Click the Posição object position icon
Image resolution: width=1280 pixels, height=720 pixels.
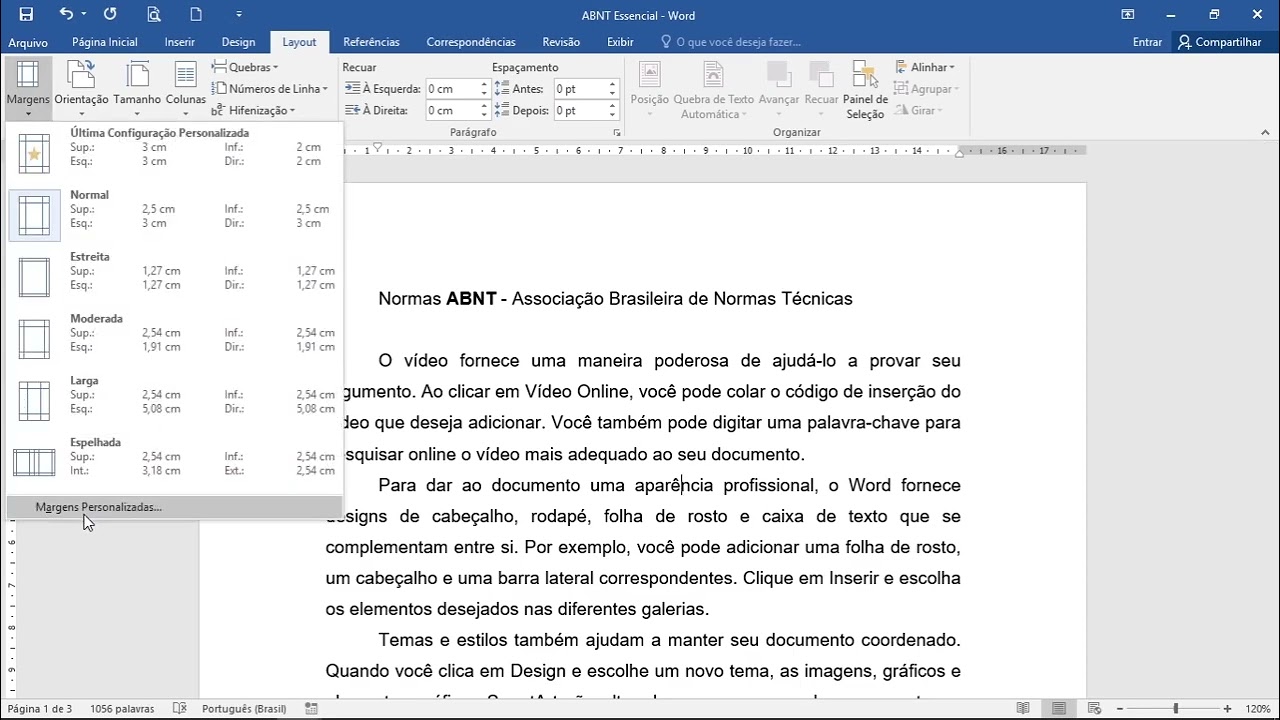click(650, 88)
